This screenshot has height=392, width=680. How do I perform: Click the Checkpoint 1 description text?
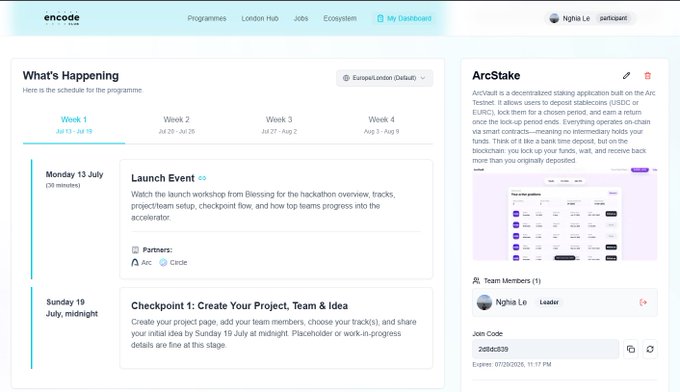pos(274,333)
